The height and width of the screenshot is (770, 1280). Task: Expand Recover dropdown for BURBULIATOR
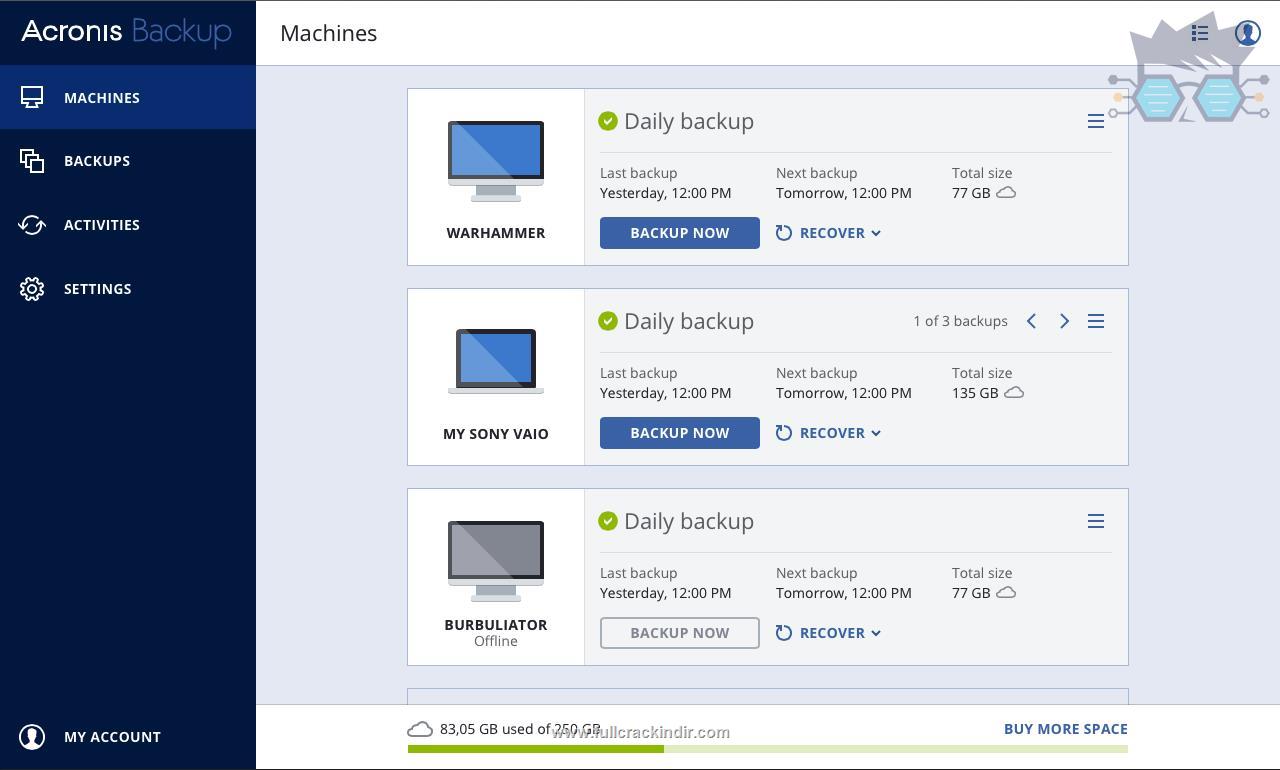tap(828, 633)
